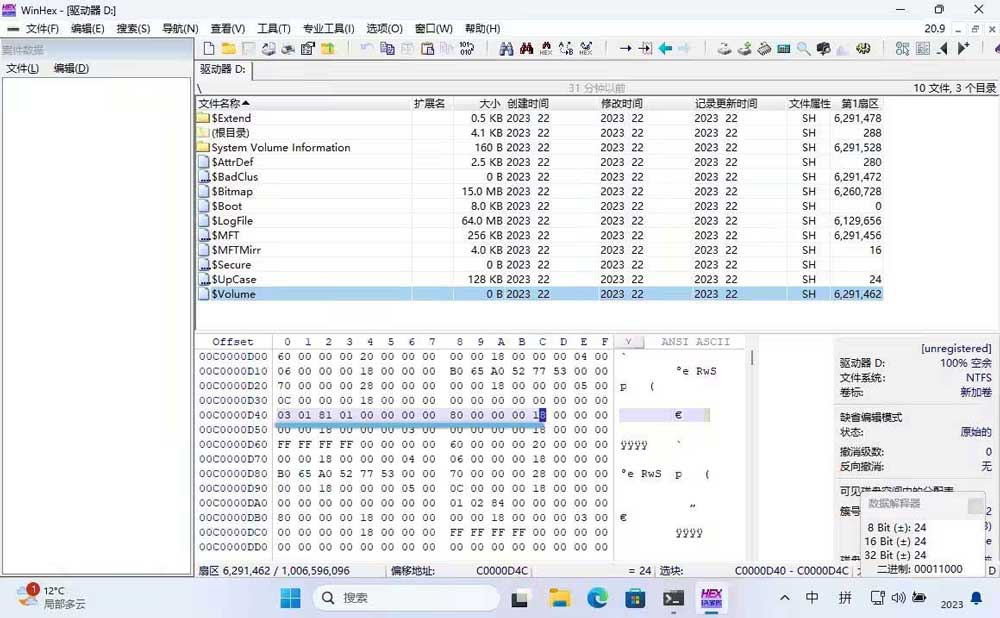Open 选项(O) options menu
This screenshot has height=618, width=1000.
click(385, 29)
